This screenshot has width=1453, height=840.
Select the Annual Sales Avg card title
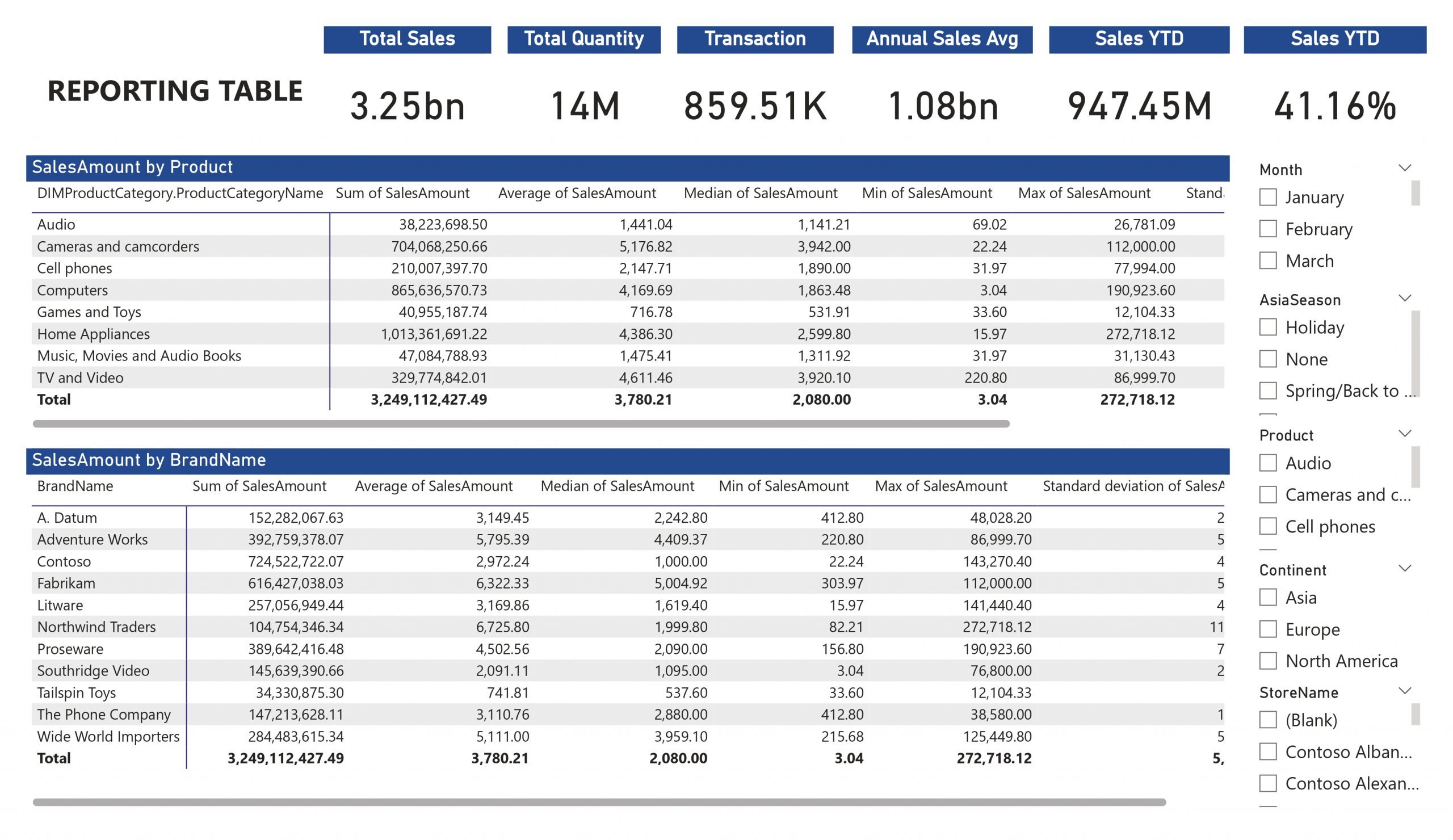942,39
